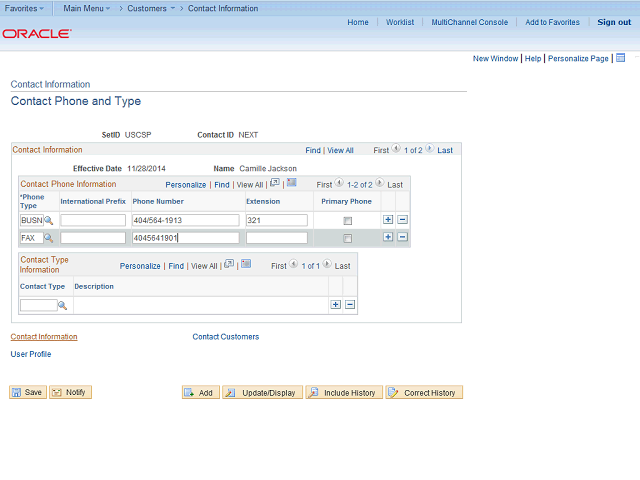
Task: Click the page layout icon beside Personalize Page
Action: [620, 58]
